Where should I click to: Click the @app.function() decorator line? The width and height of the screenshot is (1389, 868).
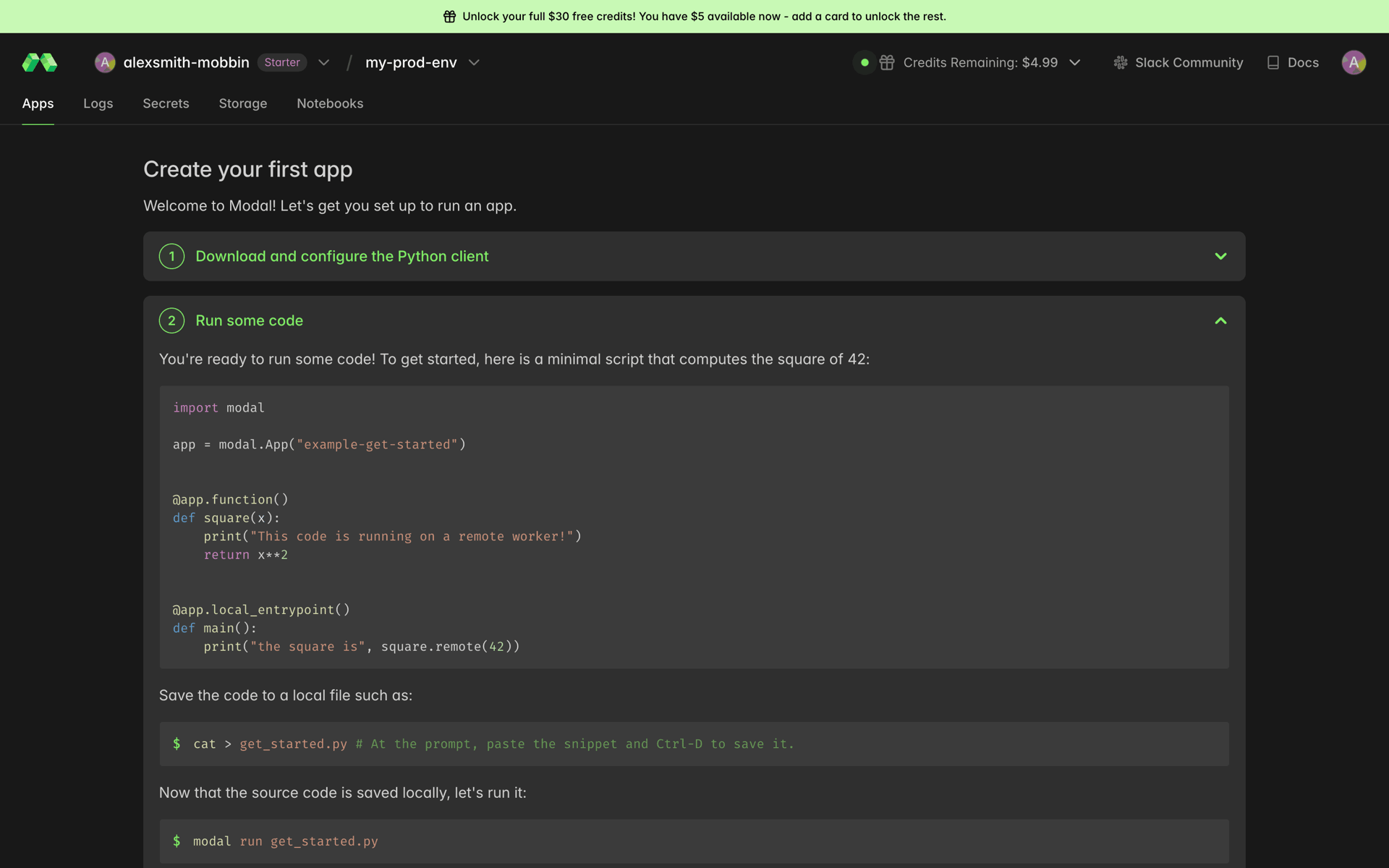tap(230, 500)
